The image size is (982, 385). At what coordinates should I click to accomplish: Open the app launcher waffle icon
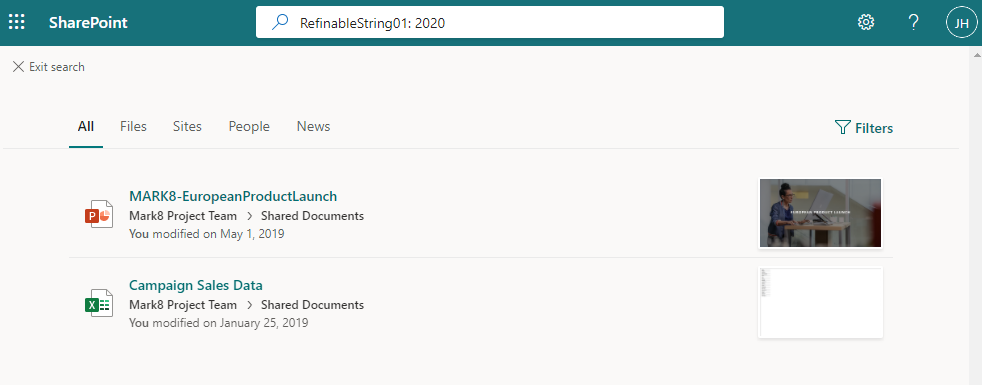point(16,23)
